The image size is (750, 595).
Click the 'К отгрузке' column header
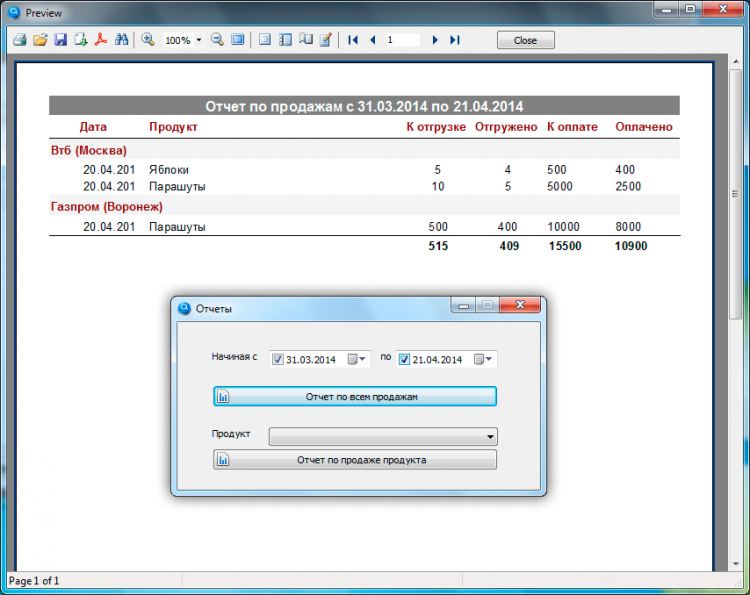coord(436,127)
